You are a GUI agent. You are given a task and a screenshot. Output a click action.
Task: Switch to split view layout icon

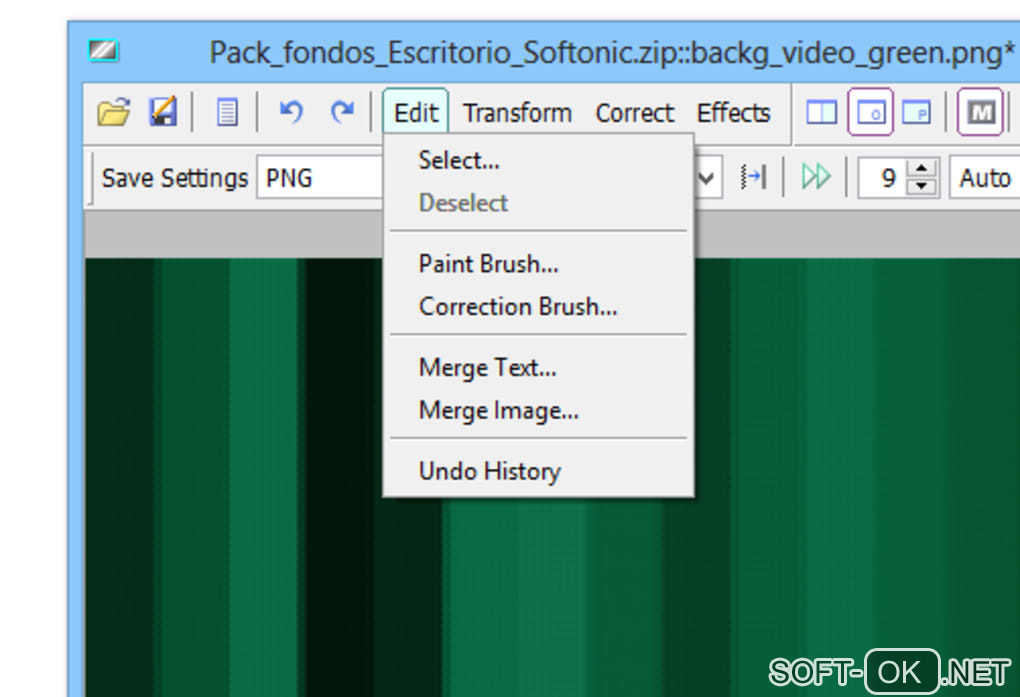(822, 112)
